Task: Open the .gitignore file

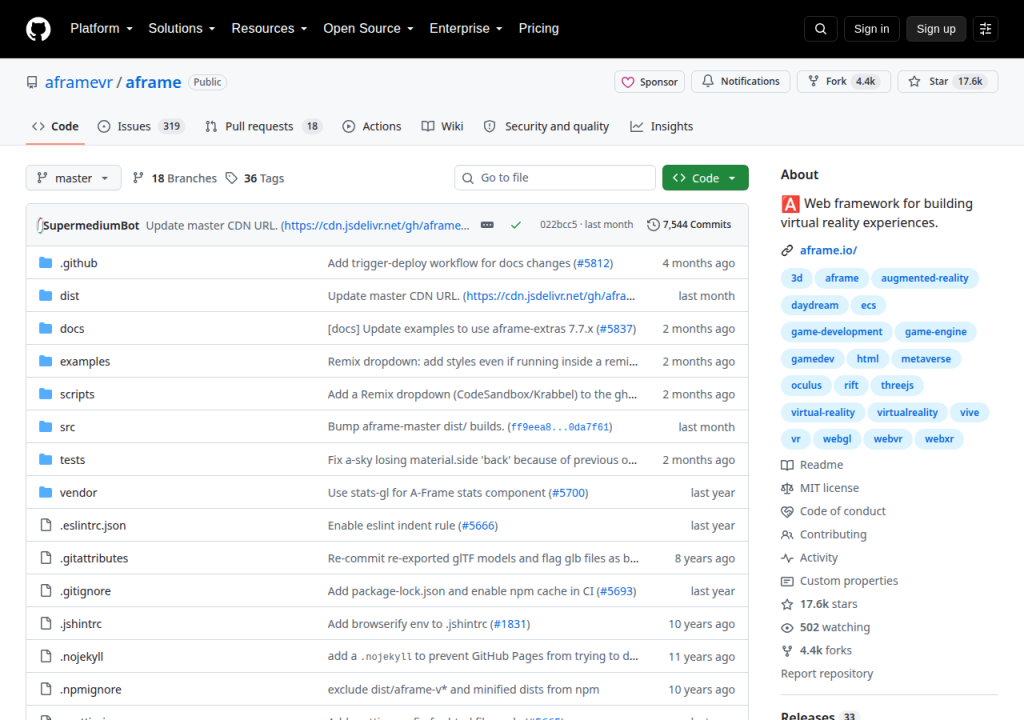Action: pyautogui.click(x=86, y=591)
